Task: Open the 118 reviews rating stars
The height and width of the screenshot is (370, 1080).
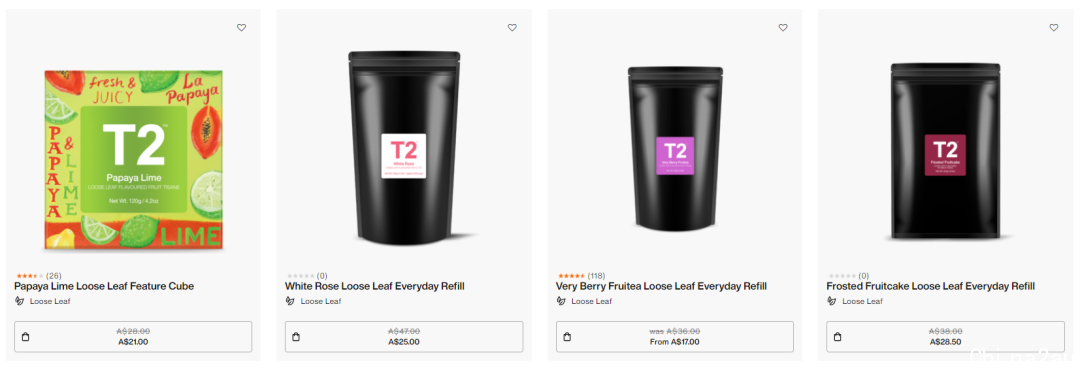Action: (571, 276)
